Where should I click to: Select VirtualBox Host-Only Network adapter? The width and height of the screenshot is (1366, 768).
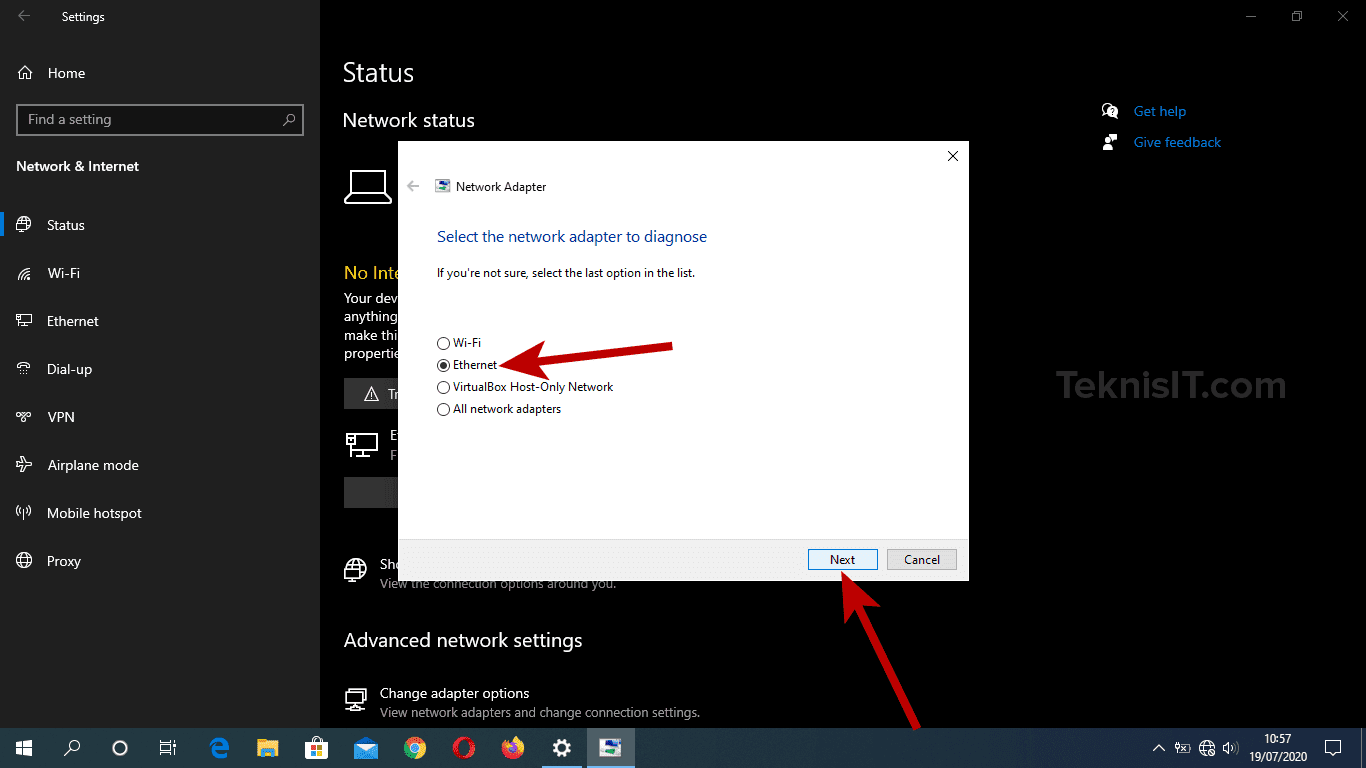click(x=443, y=387)
